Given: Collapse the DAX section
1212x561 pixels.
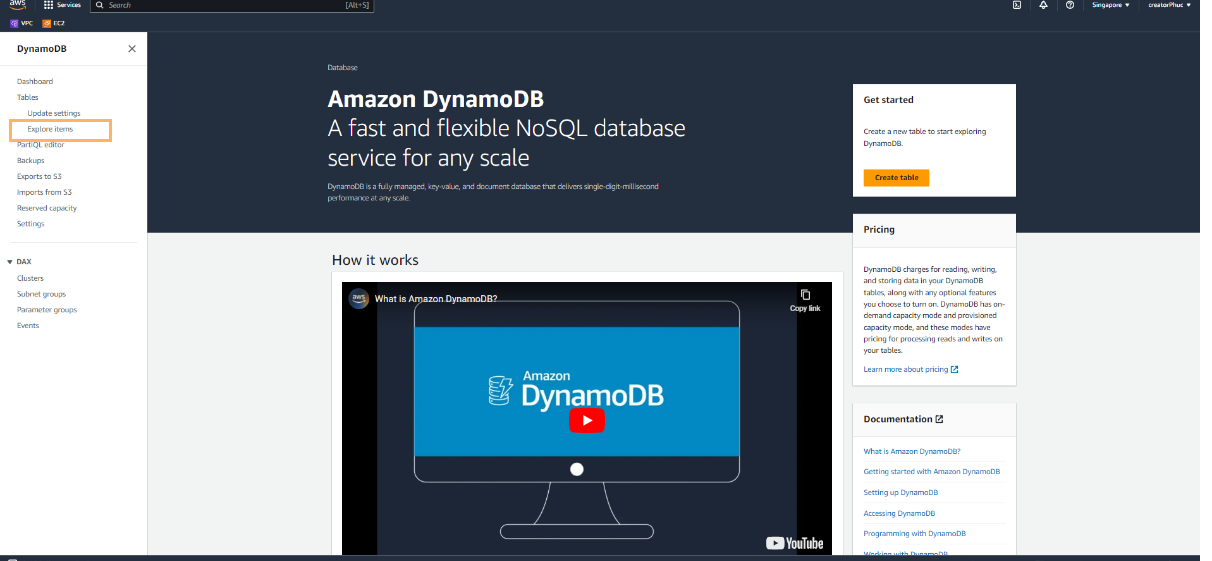Looking at the screenshot, I should point(10,262).
